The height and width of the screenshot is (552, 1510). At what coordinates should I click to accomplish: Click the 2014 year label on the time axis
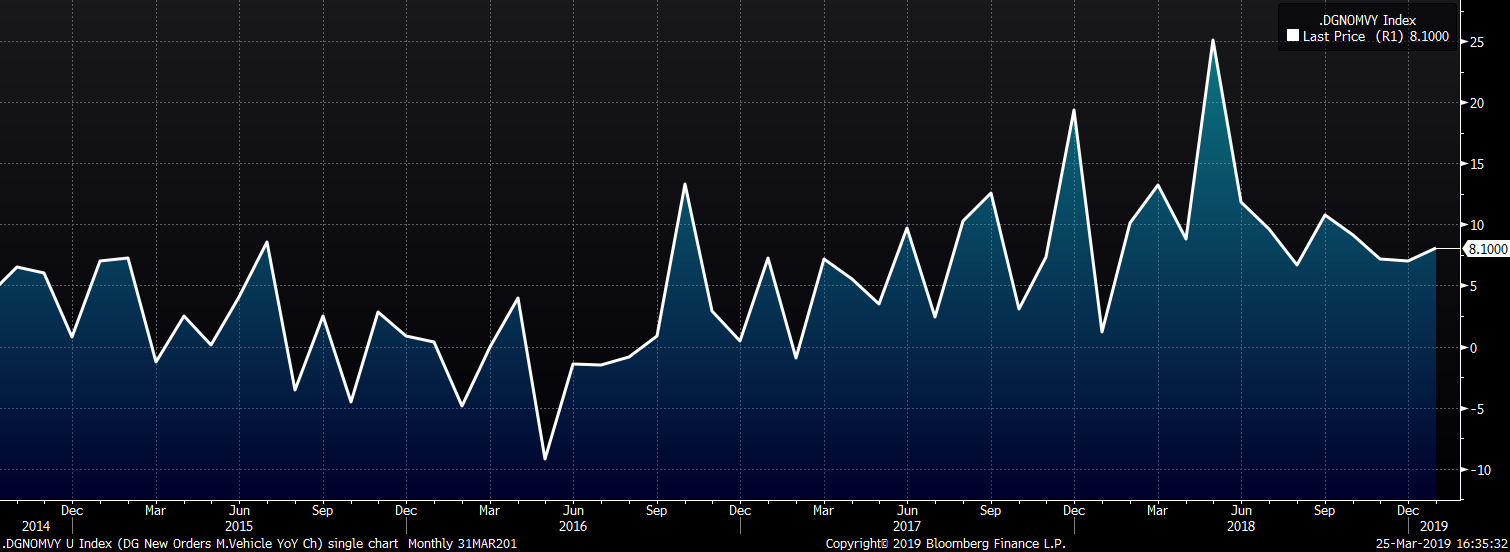pyautogui.click(x=34, y=526)
